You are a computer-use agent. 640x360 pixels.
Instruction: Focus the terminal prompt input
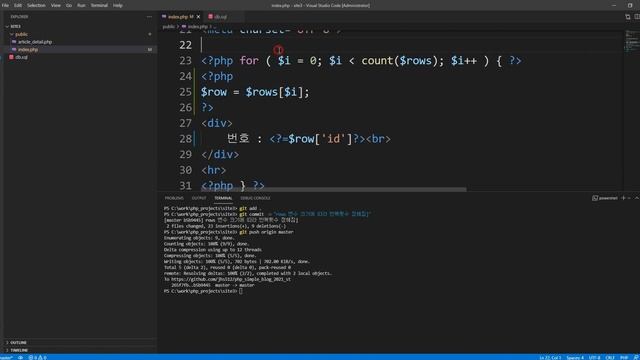[x=241, y=291]
